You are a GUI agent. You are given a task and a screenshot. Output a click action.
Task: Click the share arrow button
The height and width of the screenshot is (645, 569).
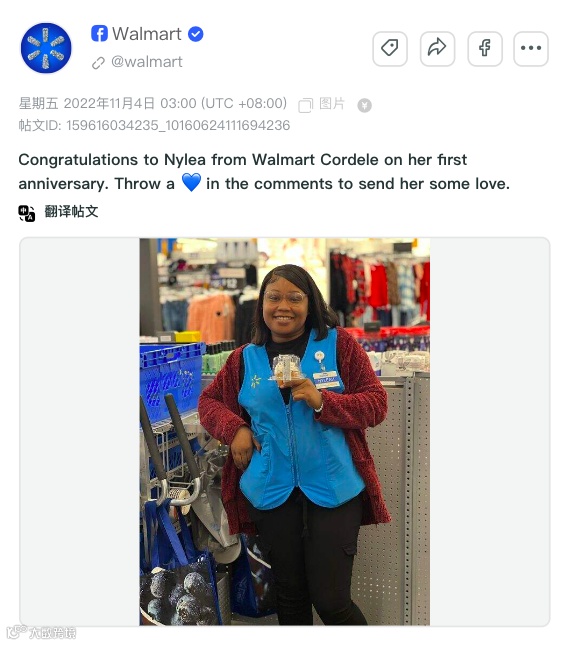coord(437,49)
